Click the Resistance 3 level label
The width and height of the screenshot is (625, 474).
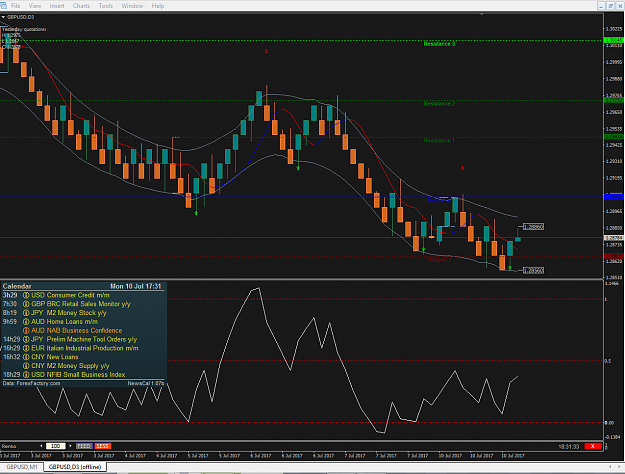[x=439, y=44]
